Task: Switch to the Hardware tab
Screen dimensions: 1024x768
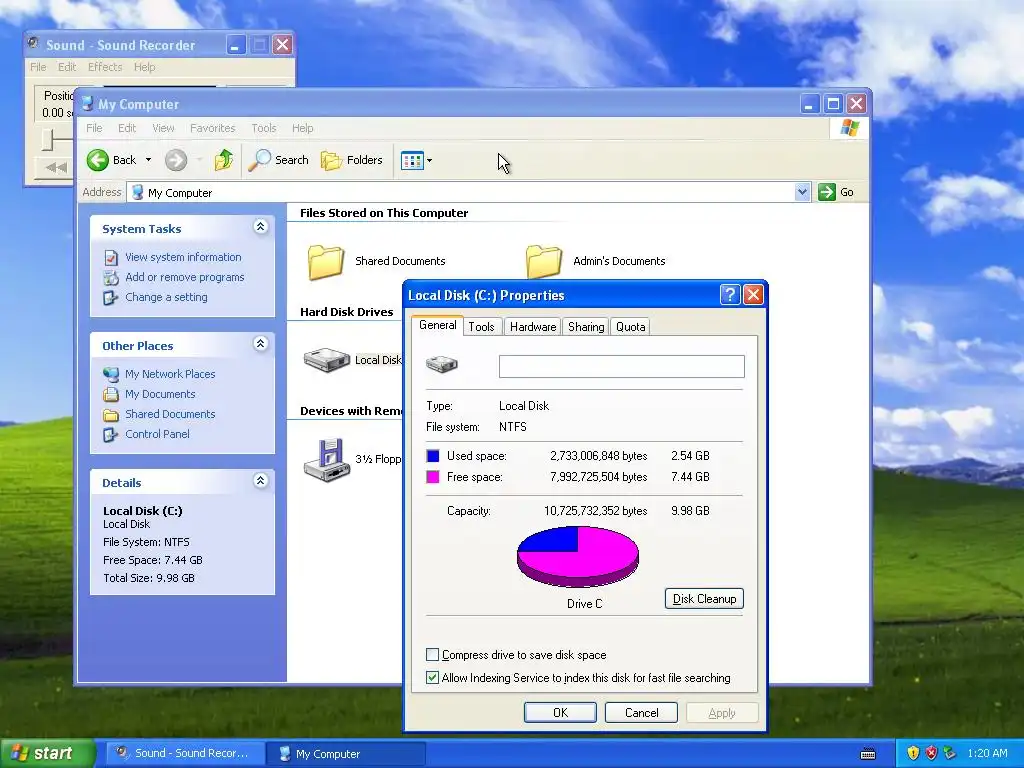Action: [x=533, y=327]
